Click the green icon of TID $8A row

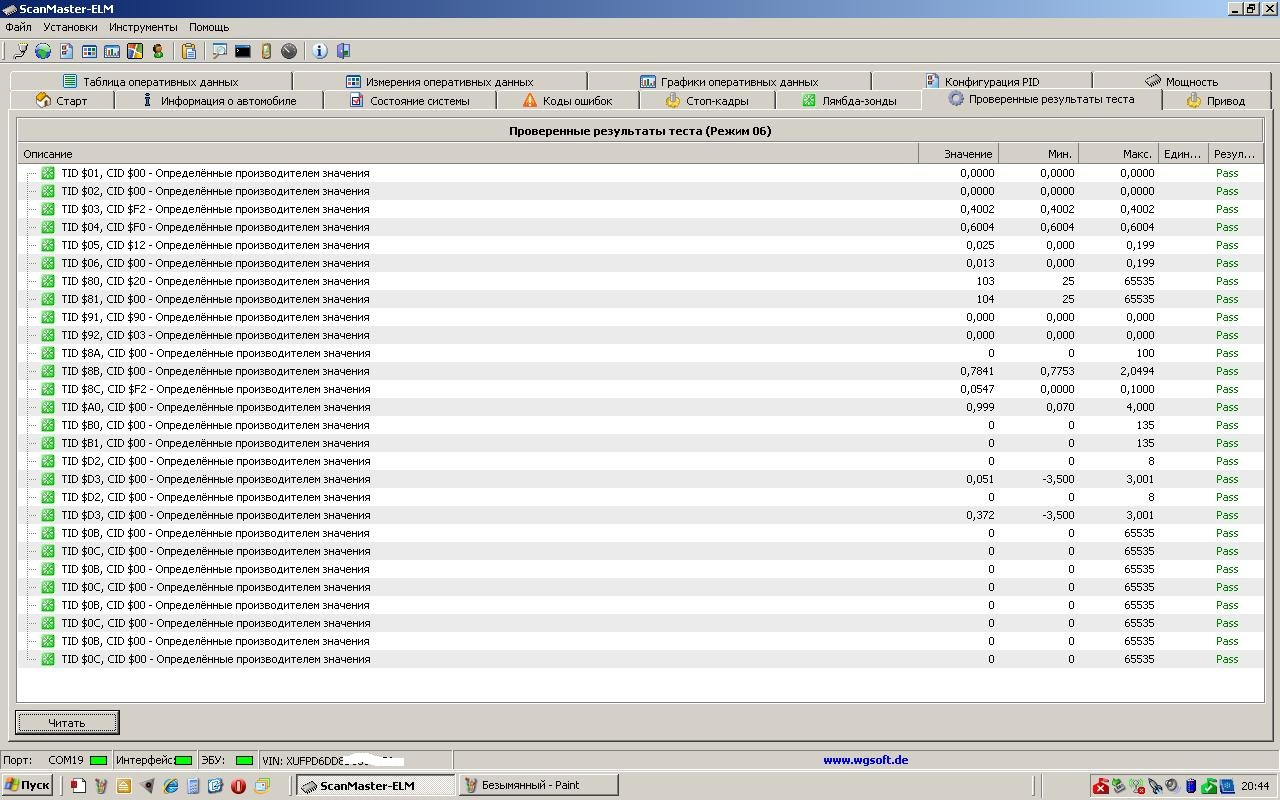point(48,353)
